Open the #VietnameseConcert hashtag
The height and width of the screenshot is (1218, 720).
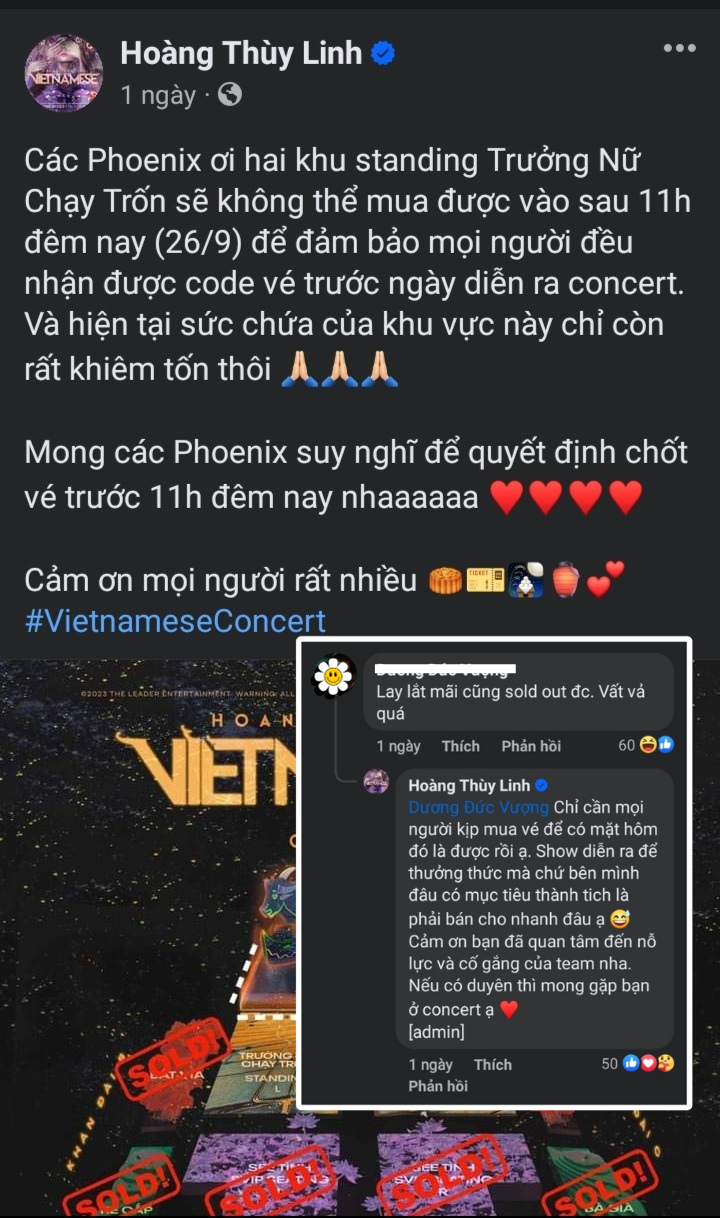[175, 621]
